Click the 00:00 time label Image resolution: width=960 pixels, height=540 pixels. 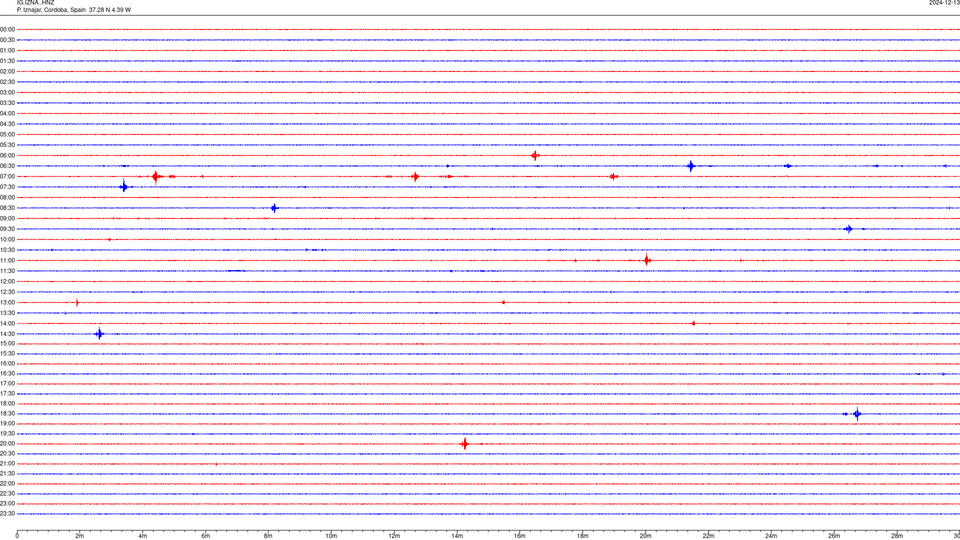pos(7,29)
